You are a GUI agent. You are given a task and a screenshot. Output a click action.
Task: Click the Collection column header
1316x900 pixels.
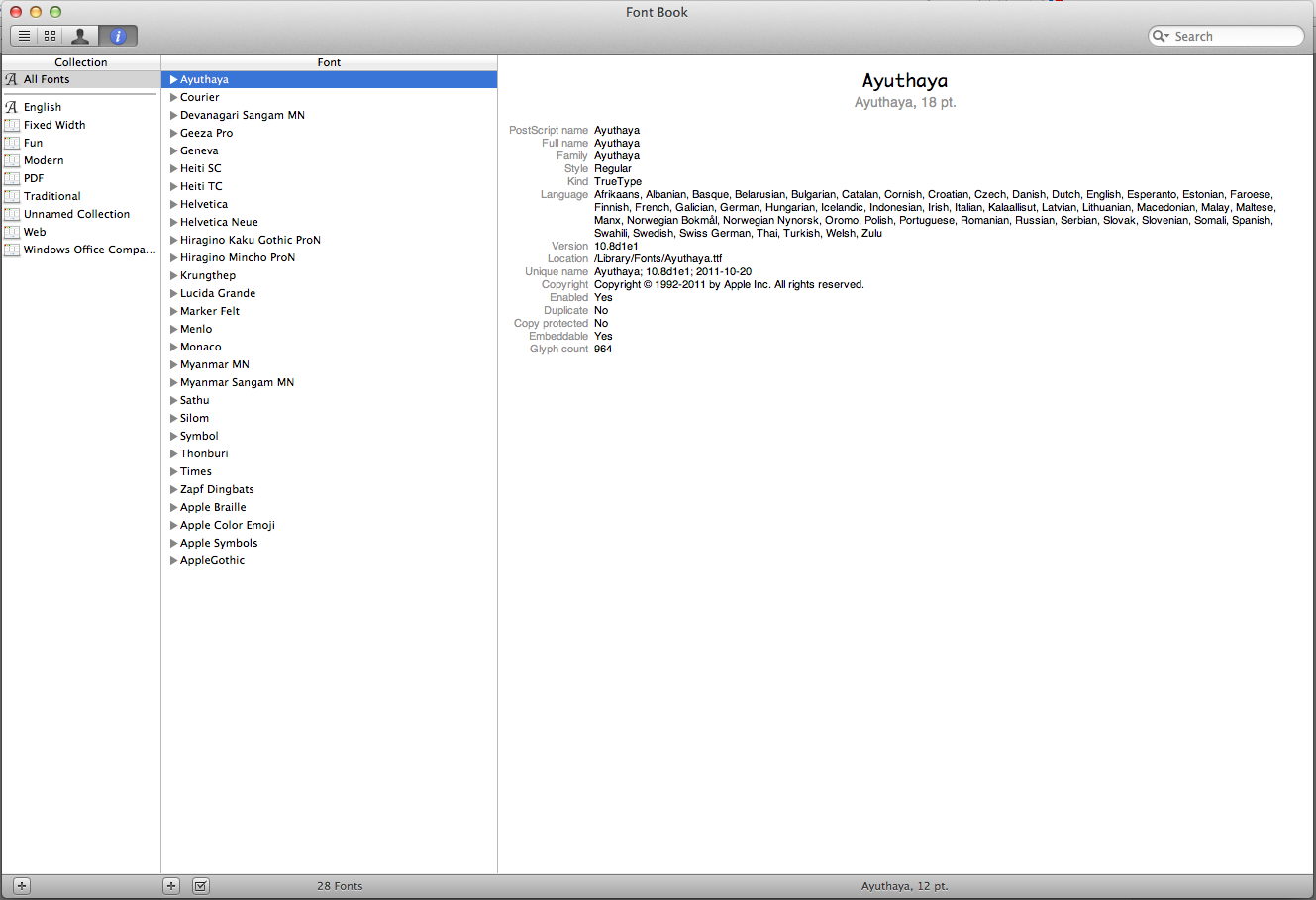81,62
